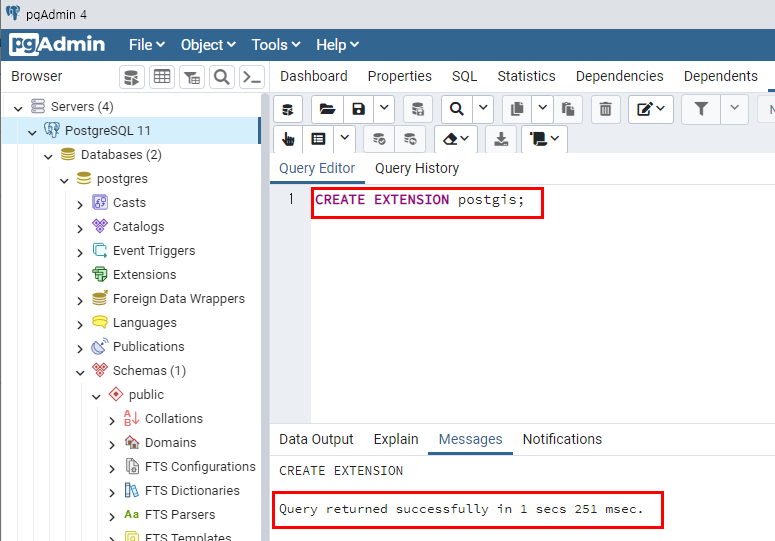Screen dimensions: 775x541
Task: Switch to the Properties tab
Action: 399,76
